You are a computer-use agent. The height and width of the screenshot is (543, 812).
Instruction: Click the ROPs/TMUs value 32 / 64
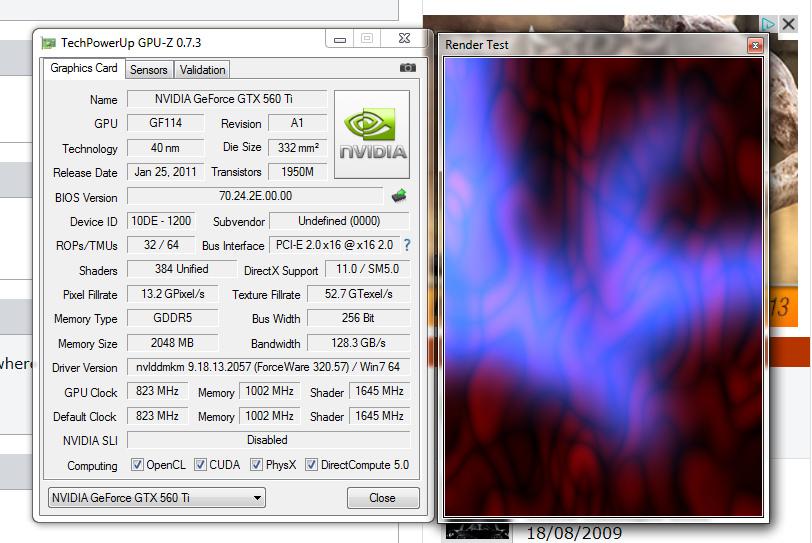[x=161, y=245]
